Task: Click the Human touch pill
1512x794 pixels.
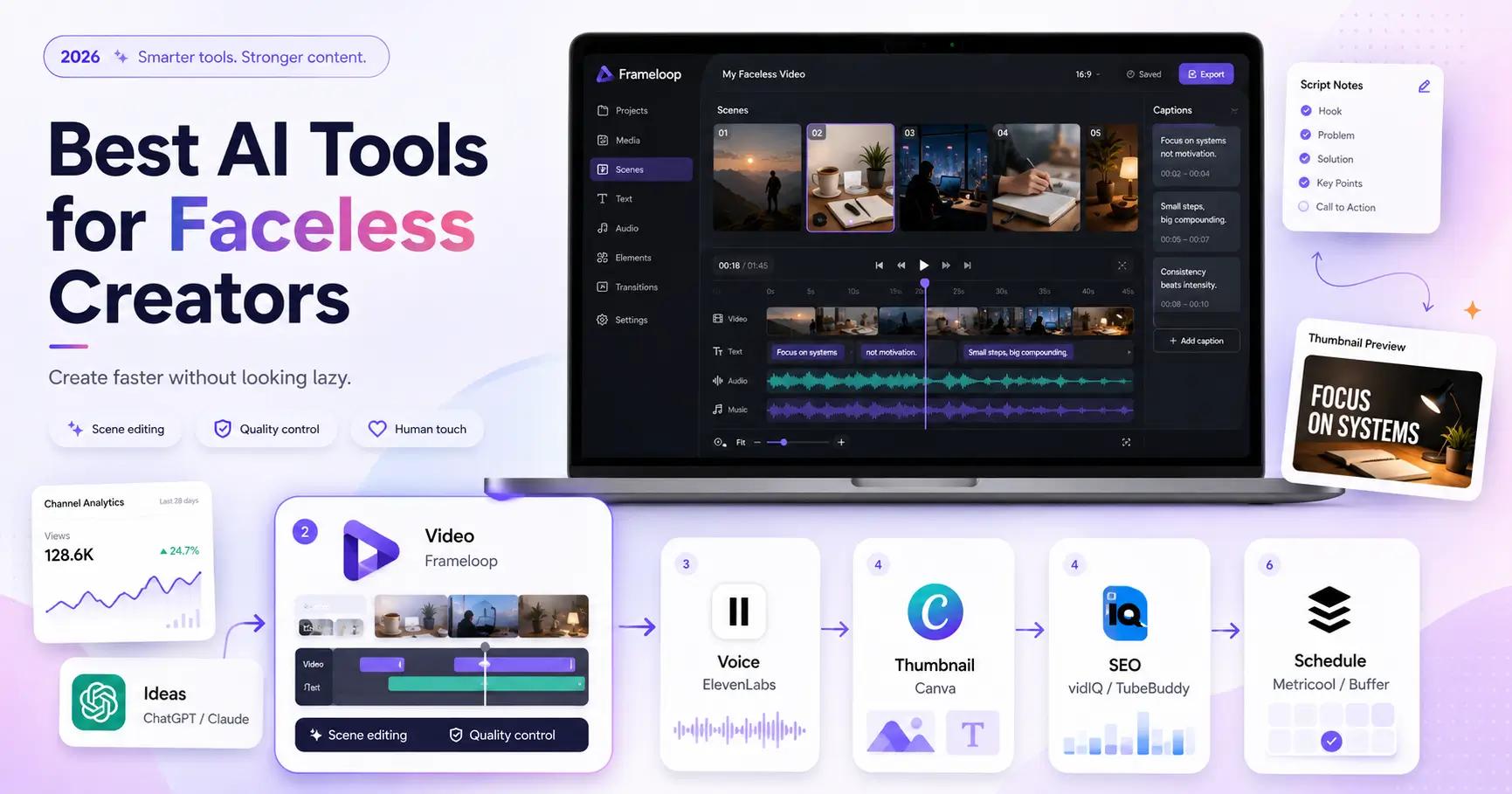Action: [x=418, y=429]
